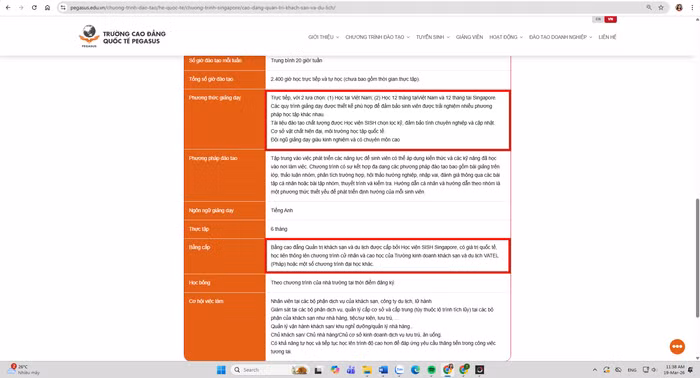700x378 pixels.
Task: Switch site language to EN
Action: click(x=598, y=19)
